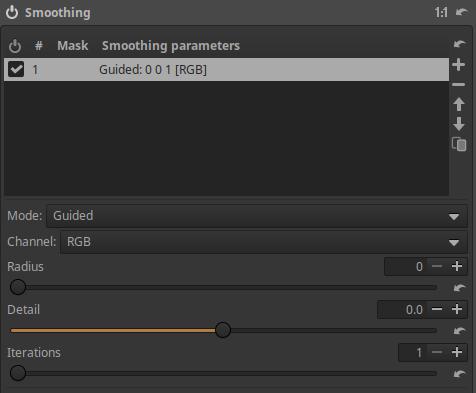Move selected instance down in list

[x=459, y=124]
